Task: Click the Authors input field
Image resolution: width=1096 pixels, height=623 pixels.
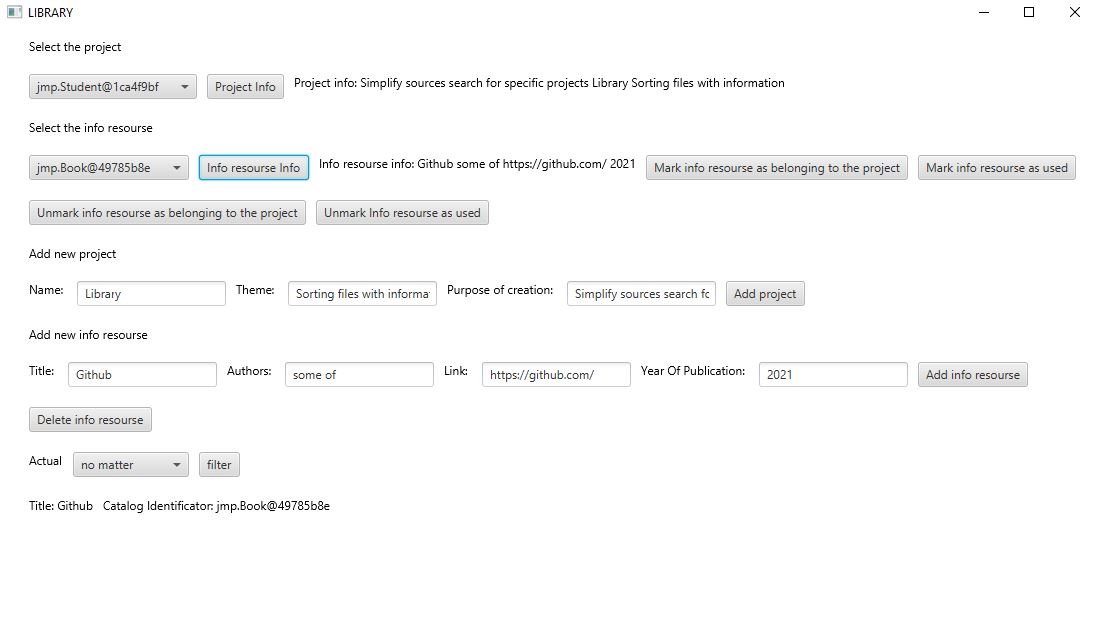Action: point(359,374)
